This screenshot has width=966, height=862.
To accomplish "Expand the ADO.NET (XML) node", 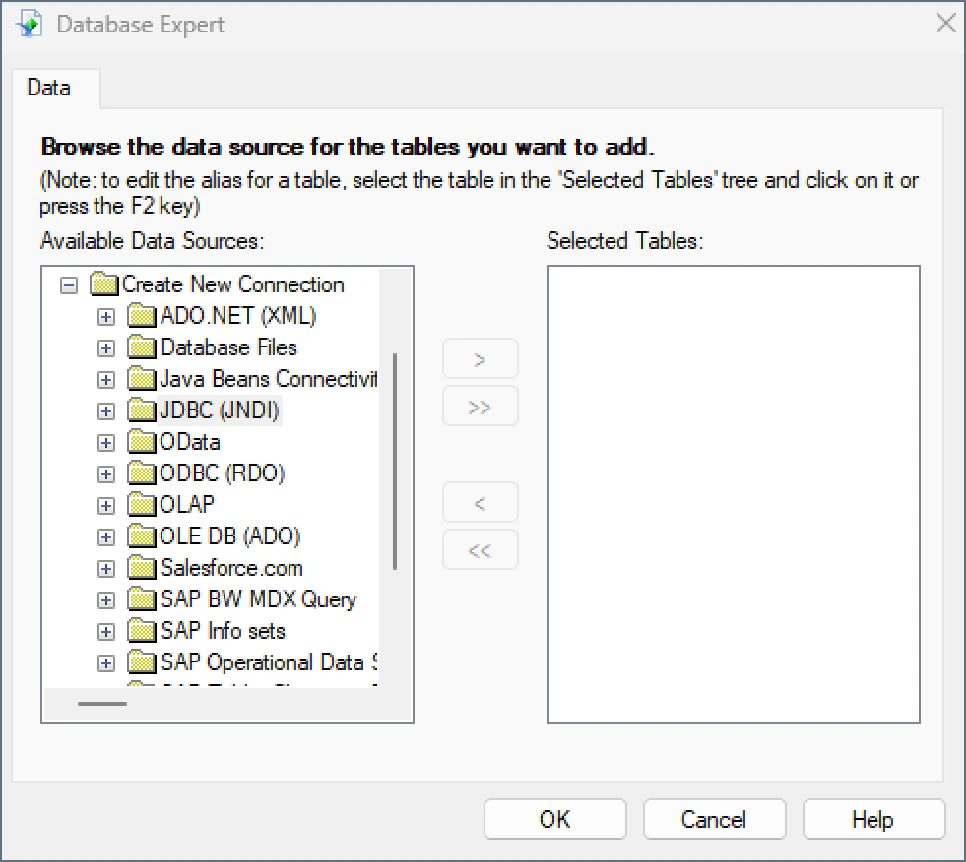I will coord(106,316).
